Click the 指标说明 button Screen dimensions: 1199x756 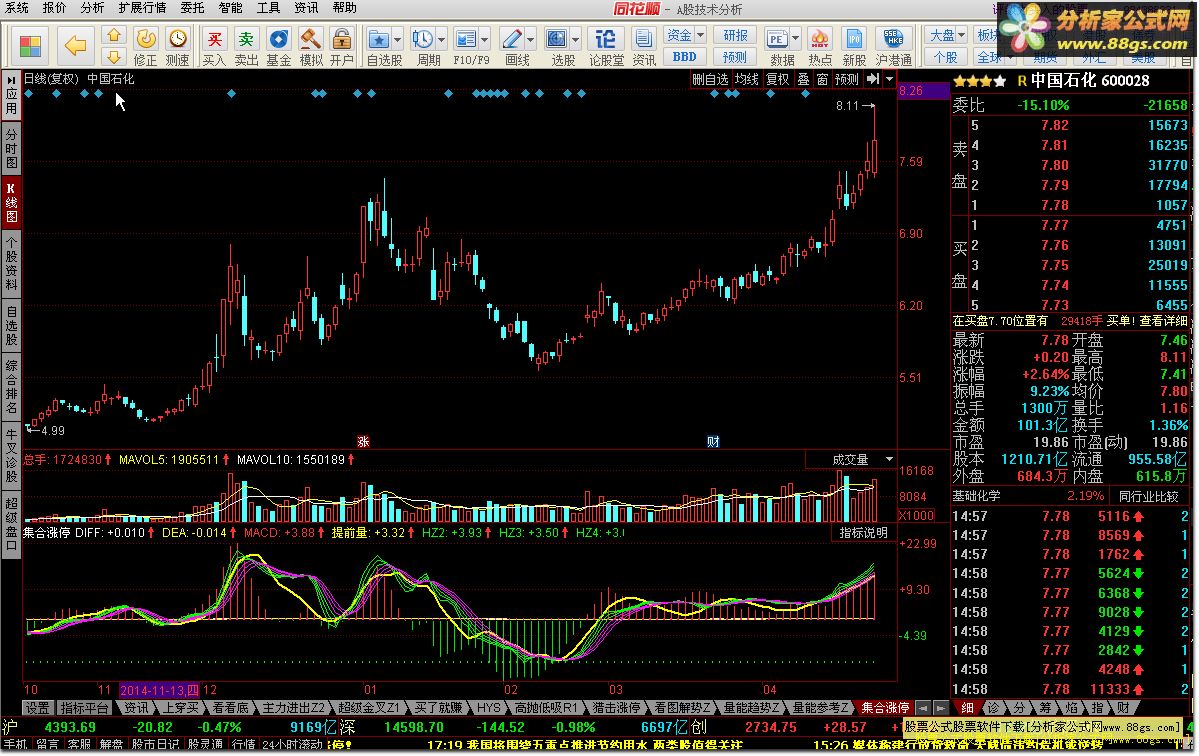click(863, 533)
